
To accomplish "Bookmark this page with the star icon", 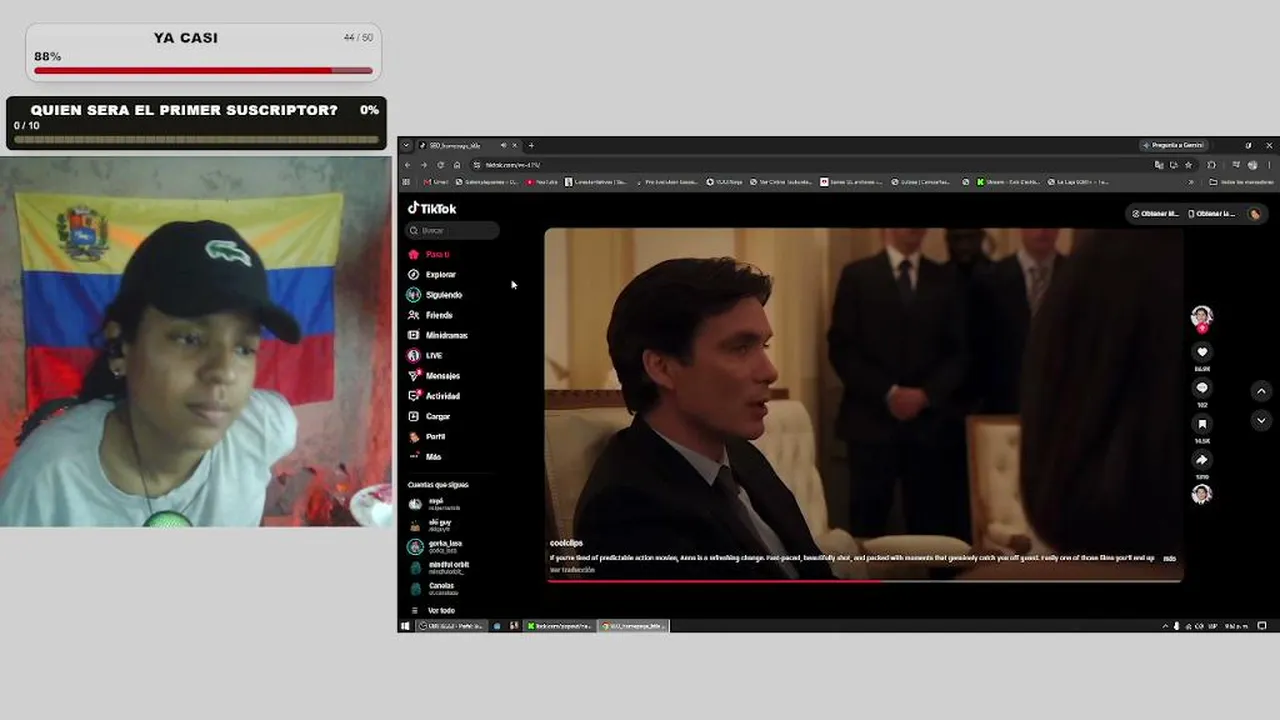I will pos(1188,165).
